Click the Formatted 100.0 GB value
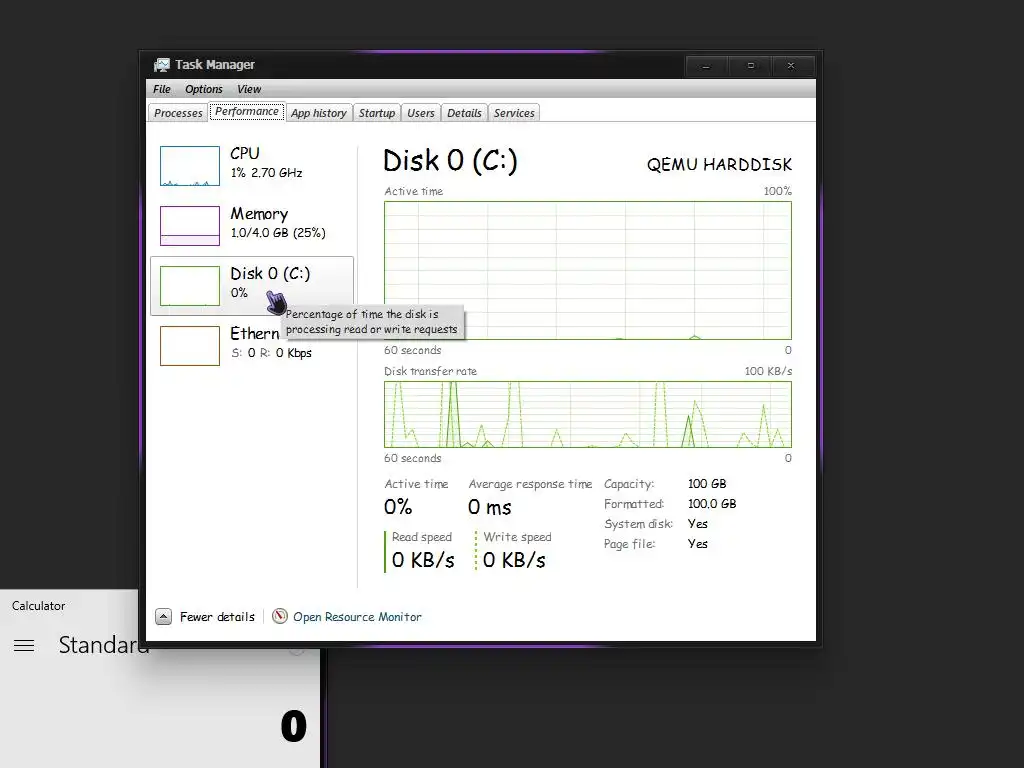Image resolution: width=1024 pixels, height=768 pixels. point(712,504)
